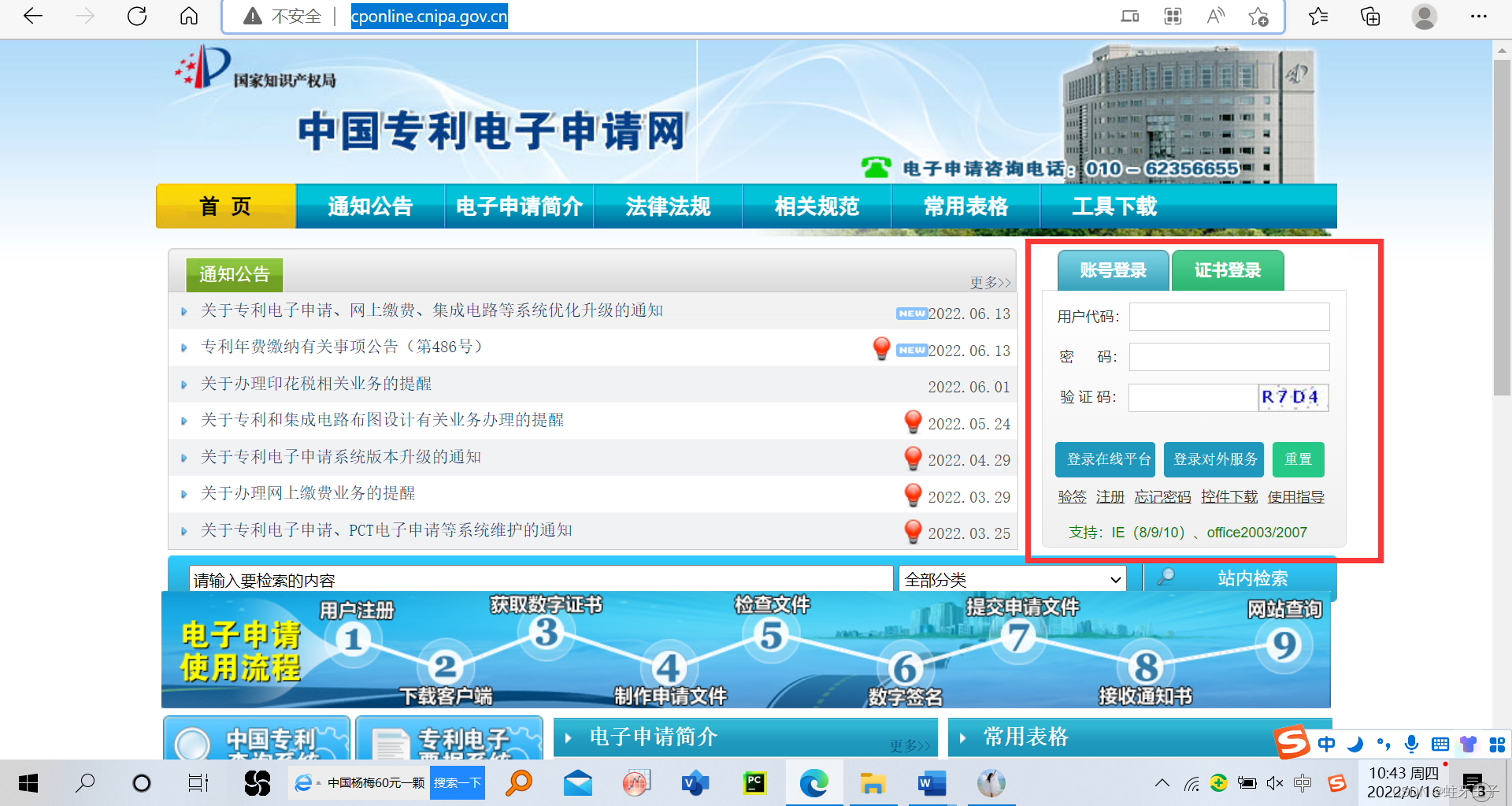Refresh the current page
The width and height of the screenshot is (1512, 806).
137,16
